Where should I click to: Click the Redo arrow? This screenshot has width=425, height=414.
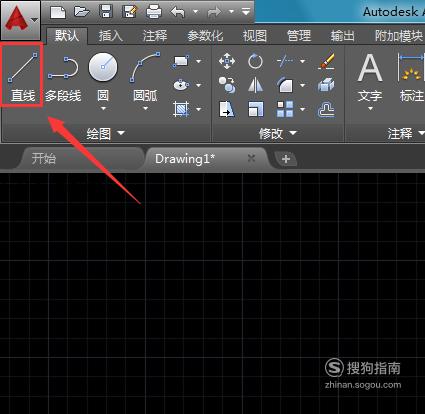coord(214,12)
